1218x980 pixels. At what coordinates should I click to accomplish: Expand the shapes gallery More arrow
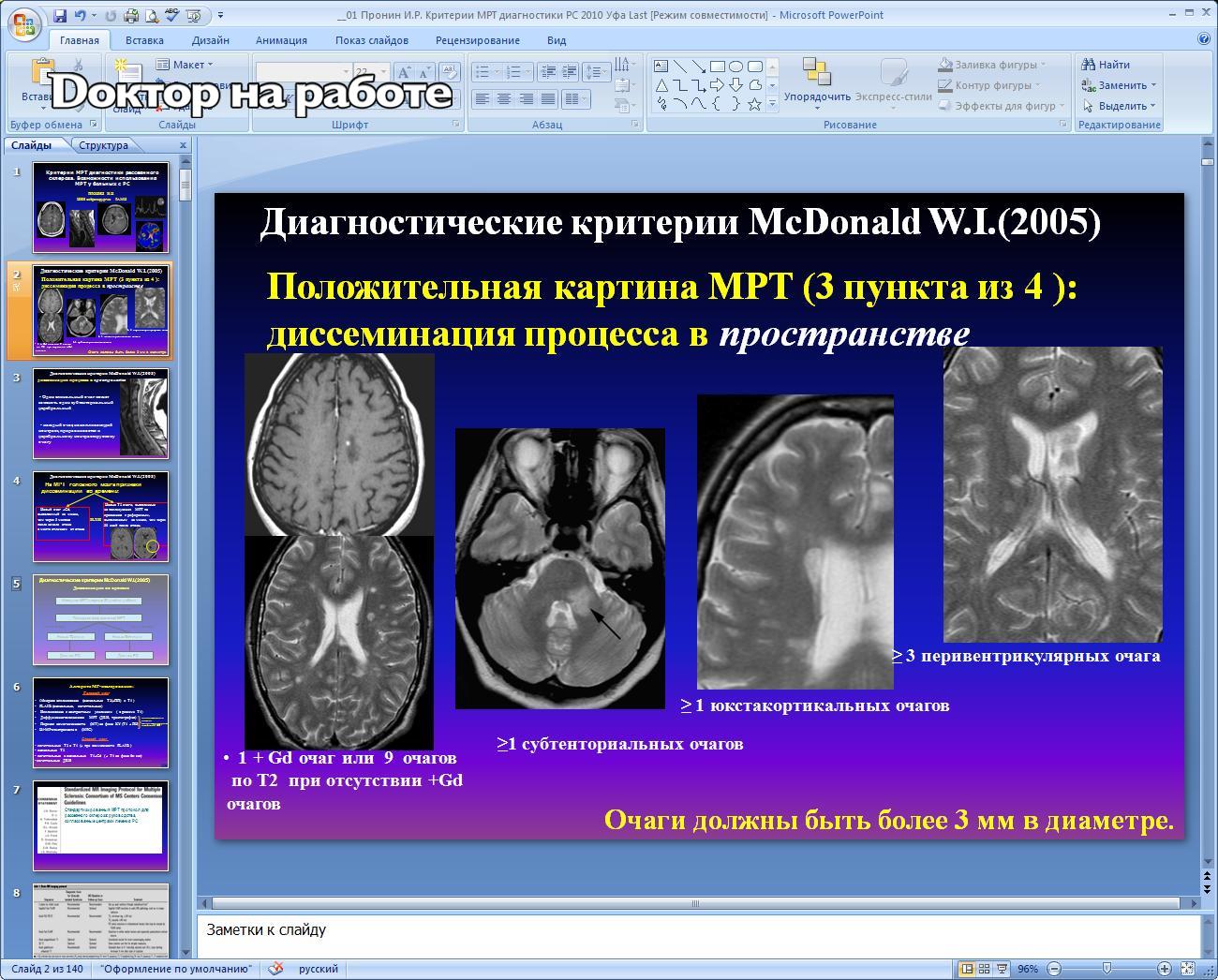pos(772,104)
